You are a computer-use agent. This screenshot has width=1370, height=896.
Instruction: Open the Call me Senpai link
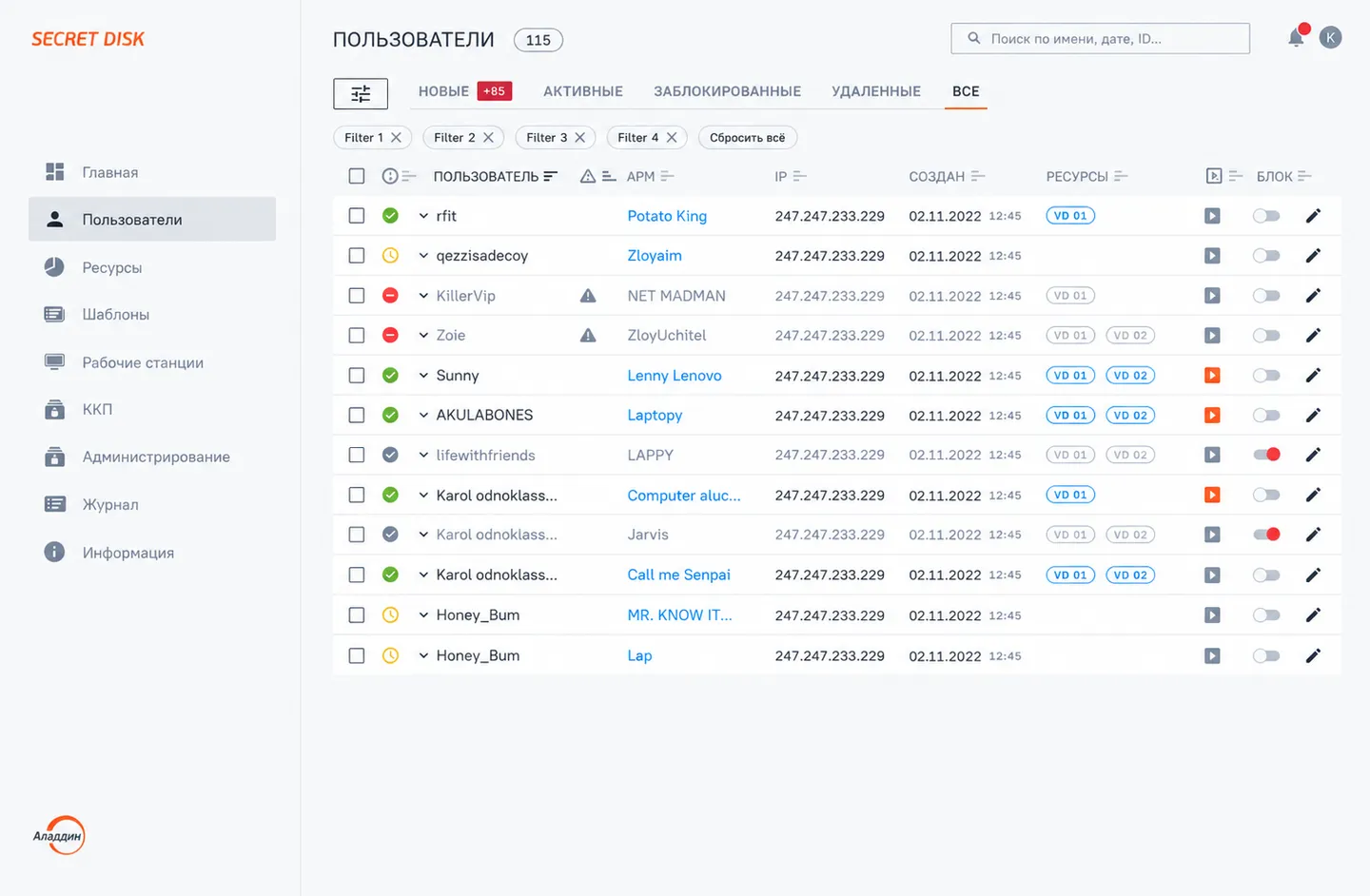coord(679,575)
